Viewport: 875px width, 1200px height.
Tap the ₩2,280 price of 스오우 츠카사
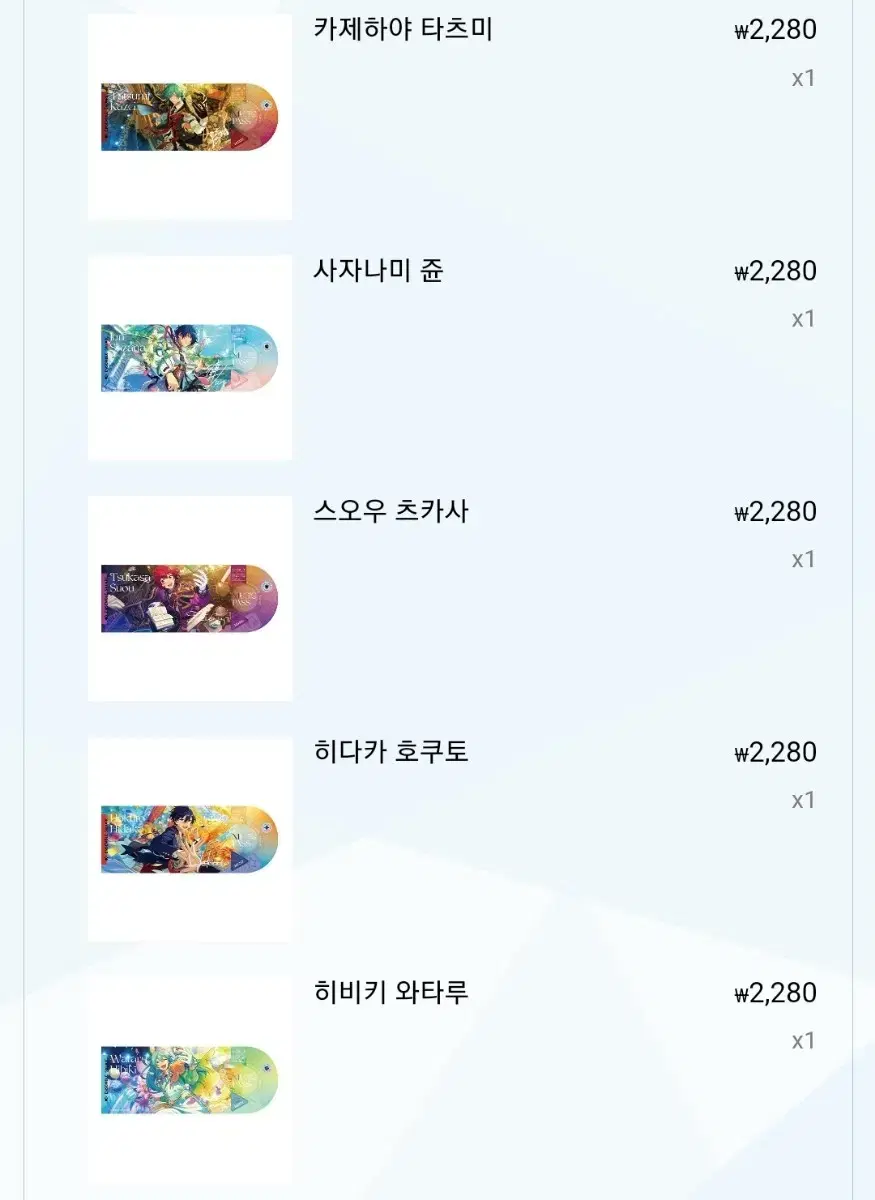775,512
